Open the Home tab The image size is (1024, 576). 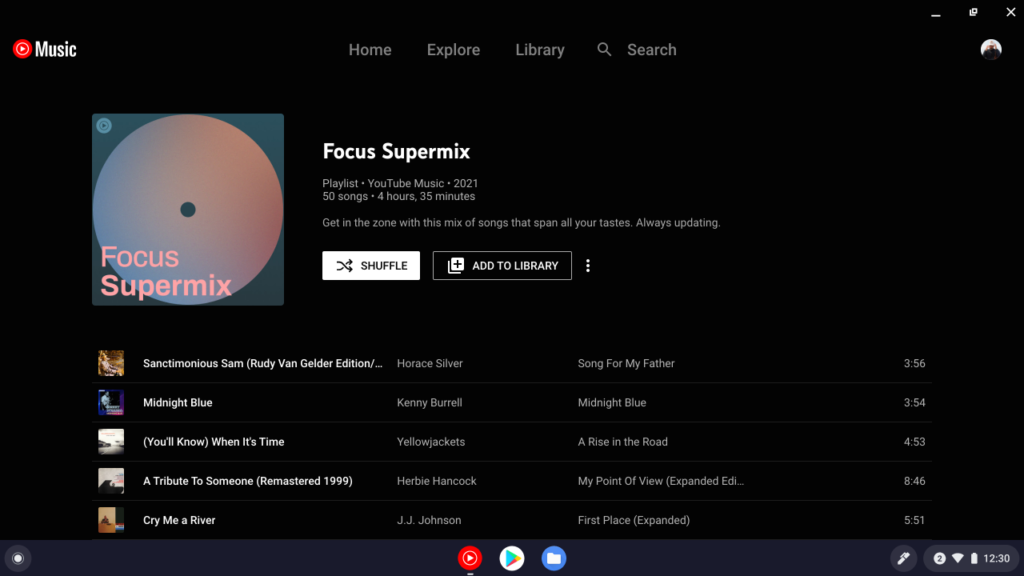370,50
